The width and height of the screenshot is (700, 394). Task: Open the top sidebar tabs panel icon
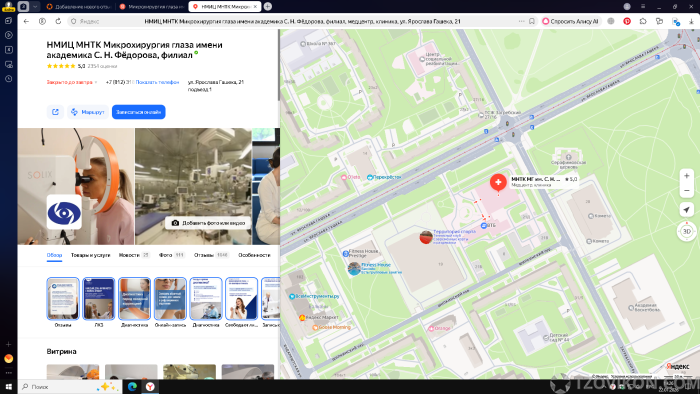(x=8, y=21)
